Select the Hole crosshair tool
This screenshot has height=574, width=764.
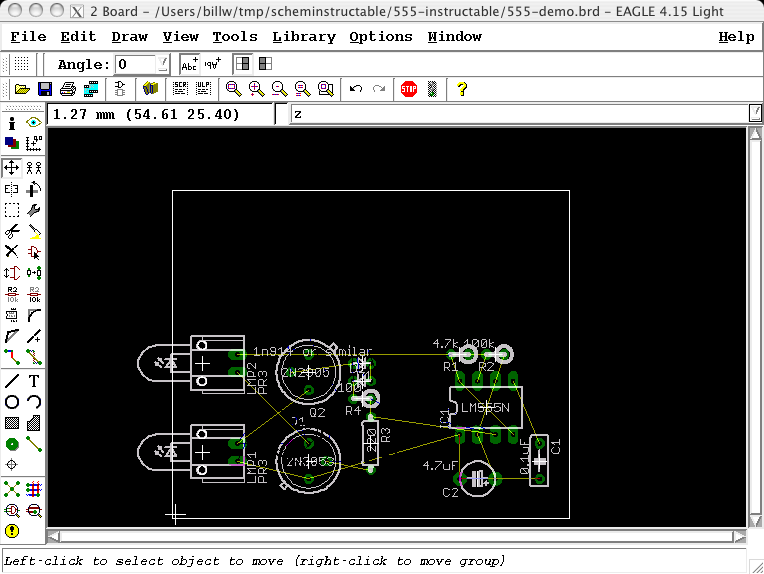point(12,465)
